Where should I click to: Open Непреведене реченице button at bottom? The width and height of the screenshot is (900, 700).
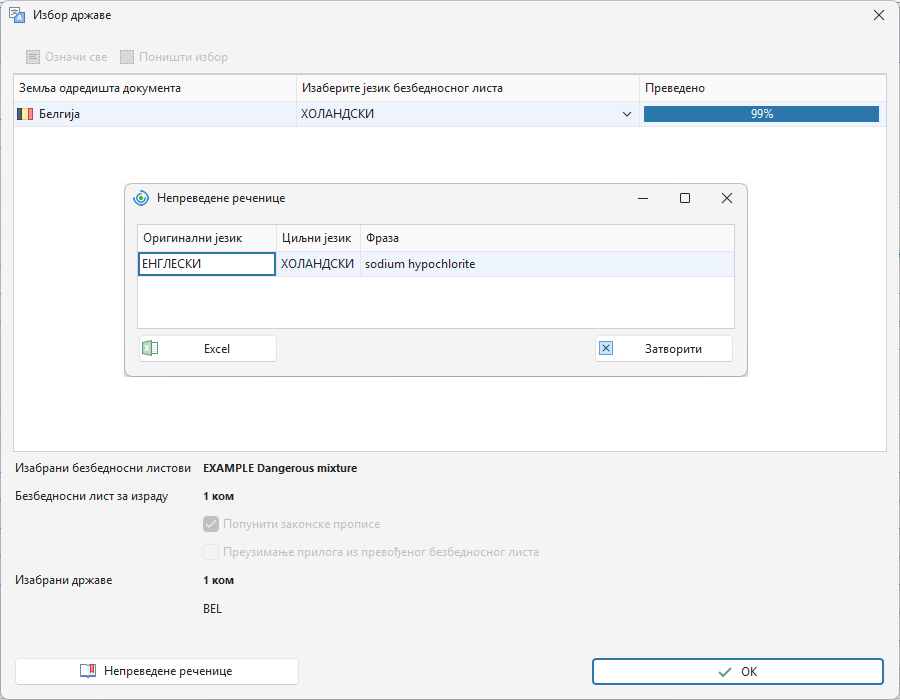coord(157,671)
